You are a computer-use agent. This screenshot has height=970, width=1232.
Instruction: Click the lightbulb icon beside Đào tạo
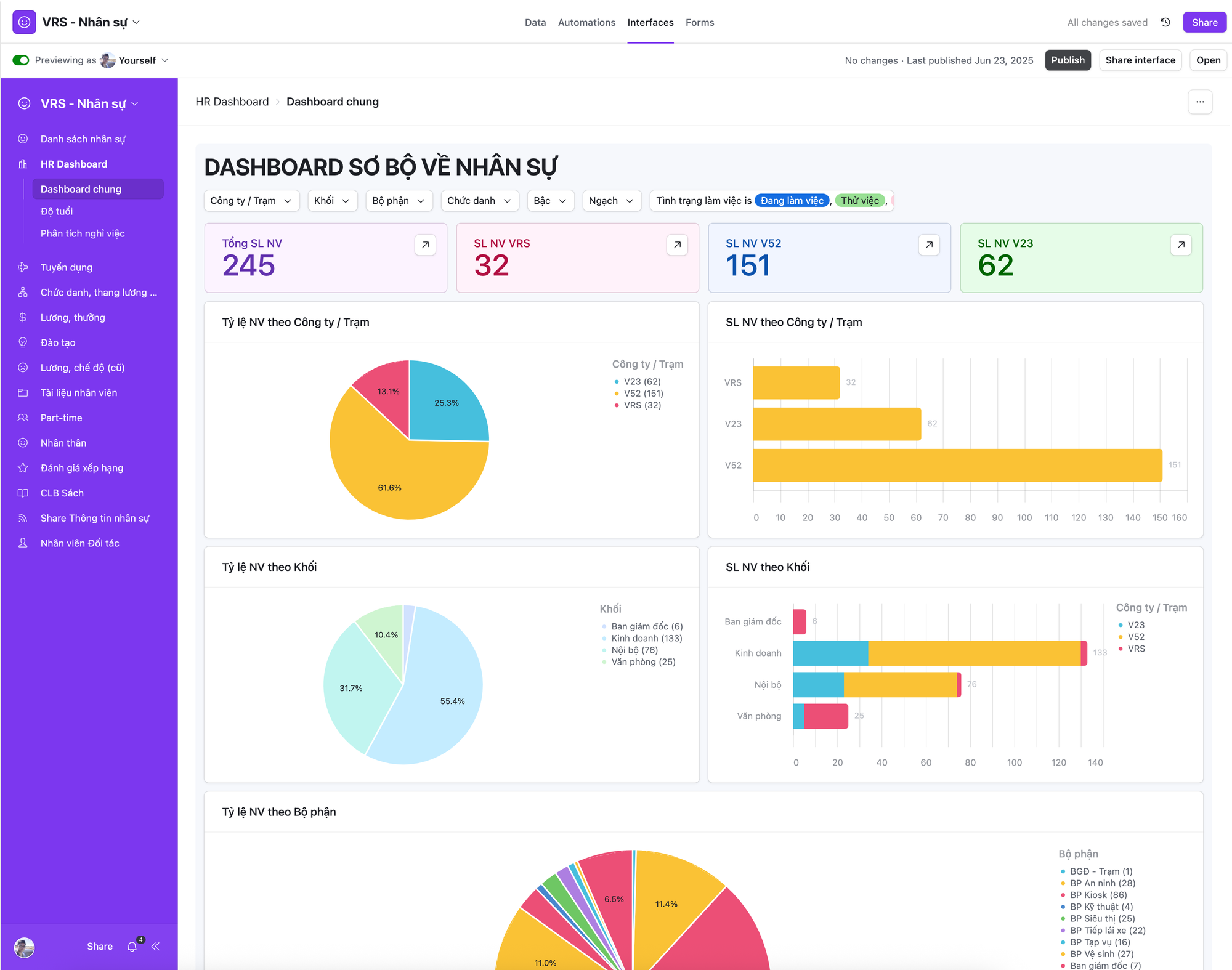pos(23,342)
